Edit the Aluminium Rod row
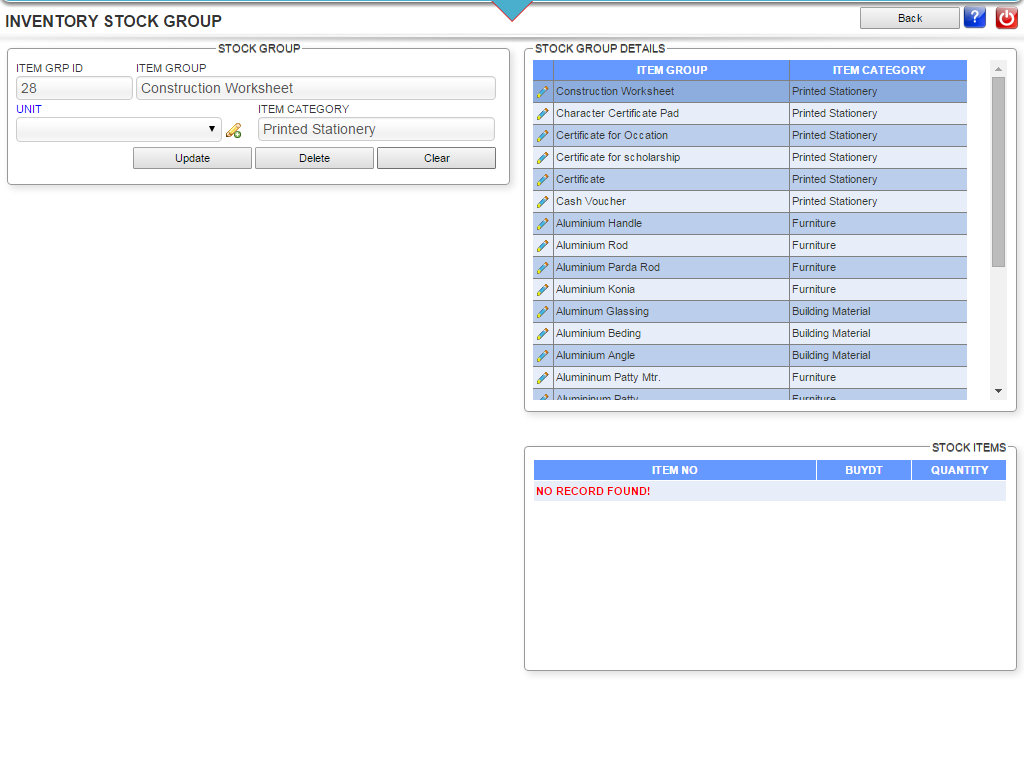Image resolution: width=1024 pixels, height=768 pixels. click(x=543, y=246)
